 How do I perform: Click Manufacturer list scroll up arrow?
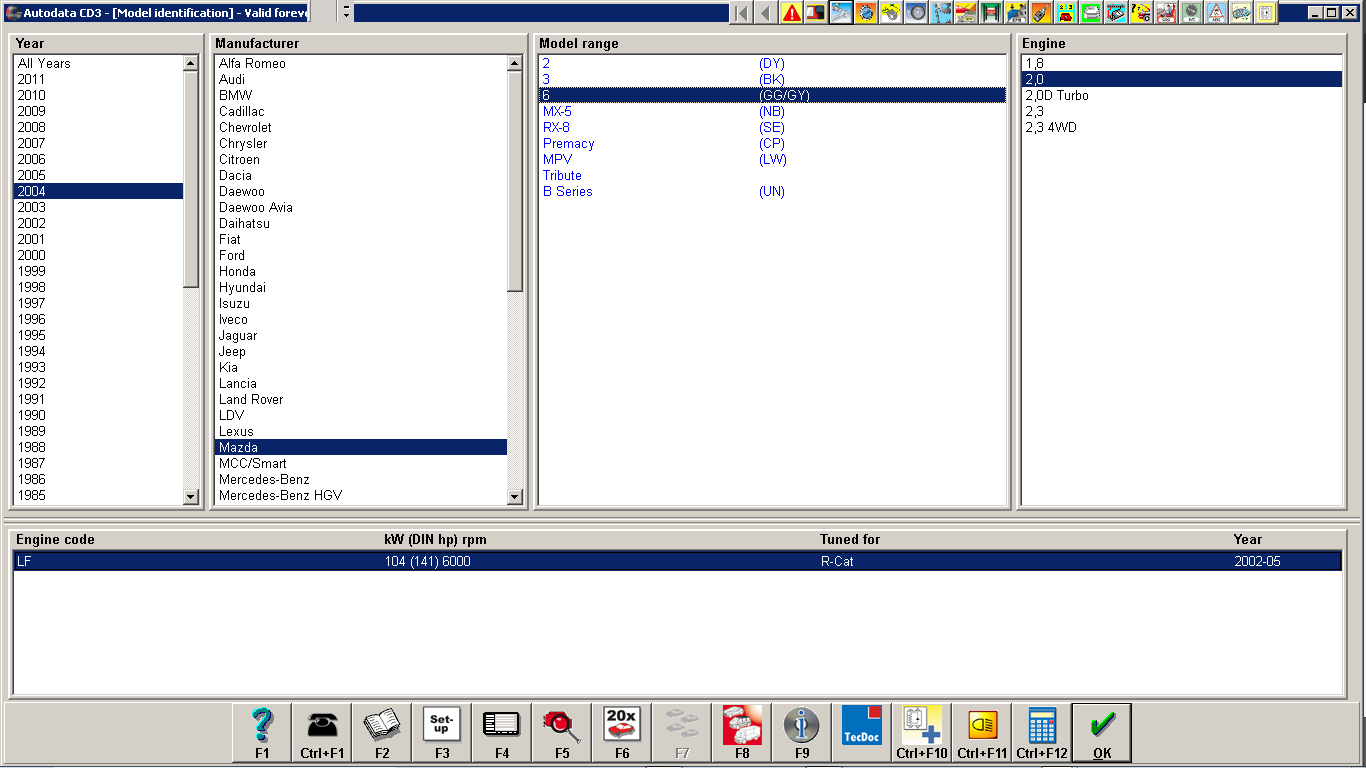pyautogui.click(x=515, y=63)
